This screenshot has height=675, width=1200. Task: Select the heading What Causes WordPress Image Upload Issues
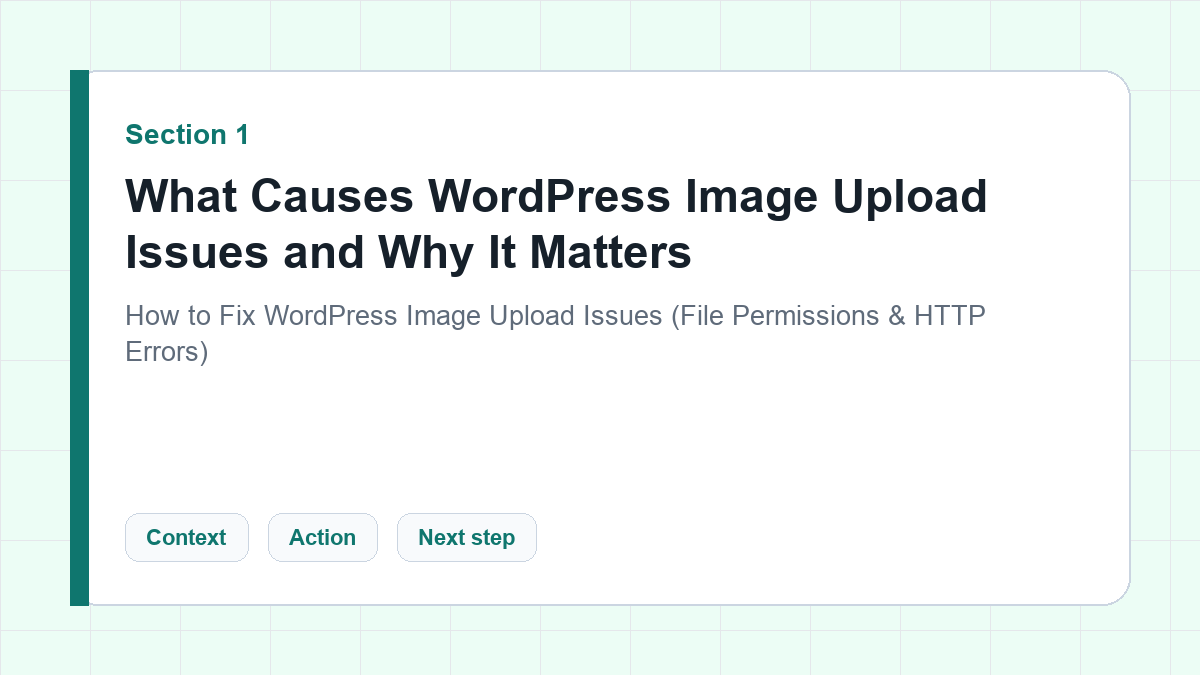[x=556, y=224]
